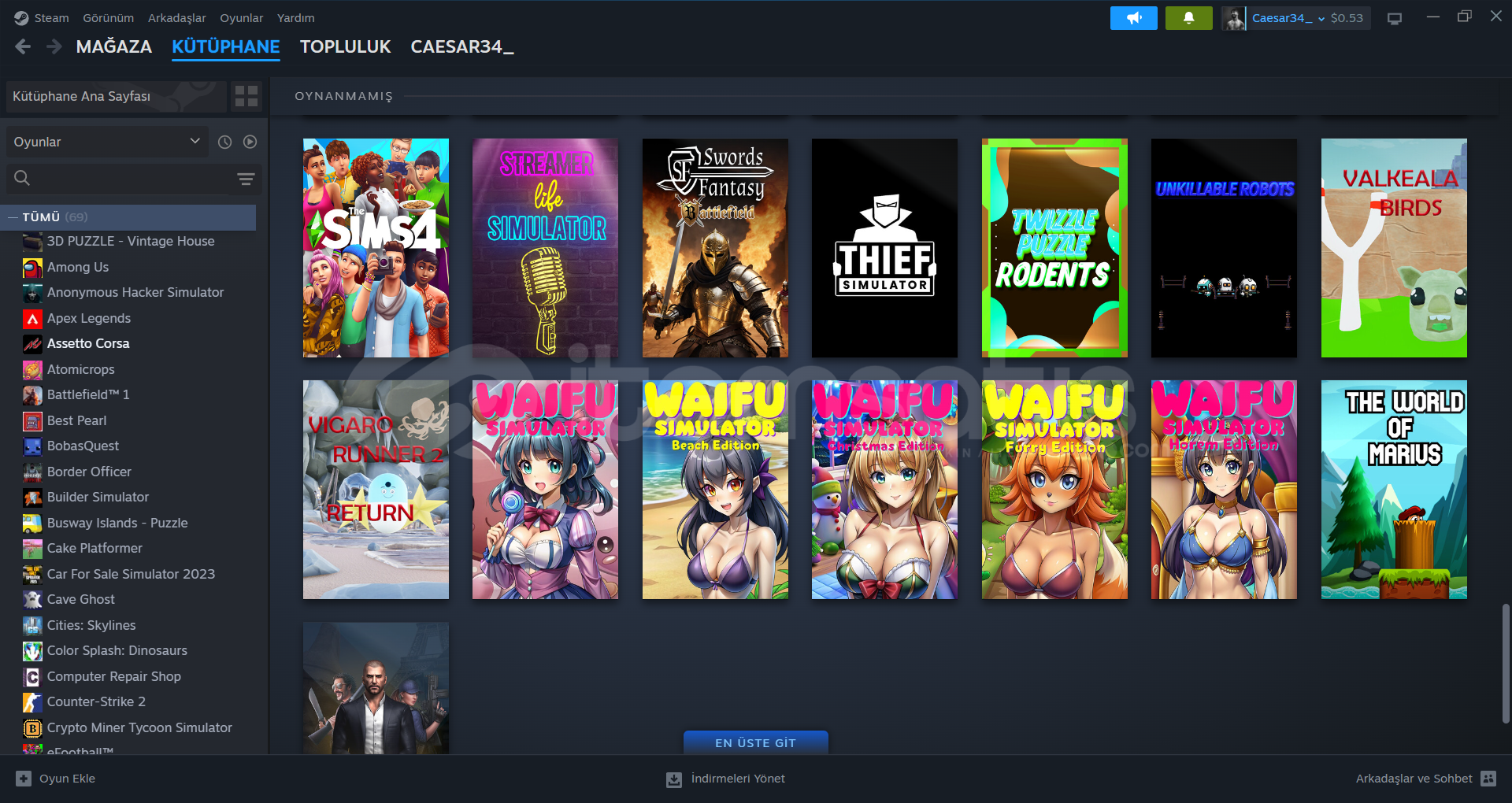This screenshot has width=1512, height=803.
Task: Go forward with the right arrow icon
Action: 54,47
